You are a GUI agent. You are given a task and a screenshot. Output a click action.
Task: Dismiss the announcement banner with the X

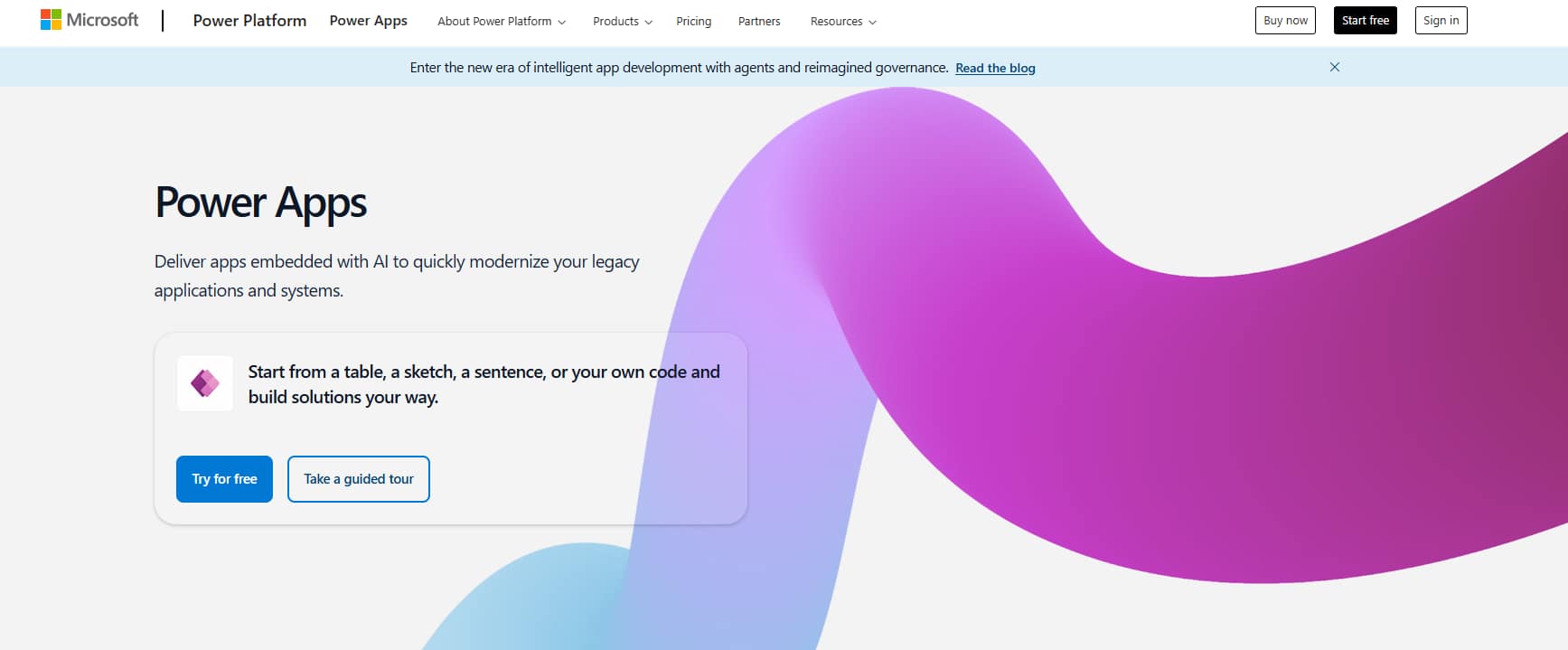pyautogui.click(x=1334, y=67)
